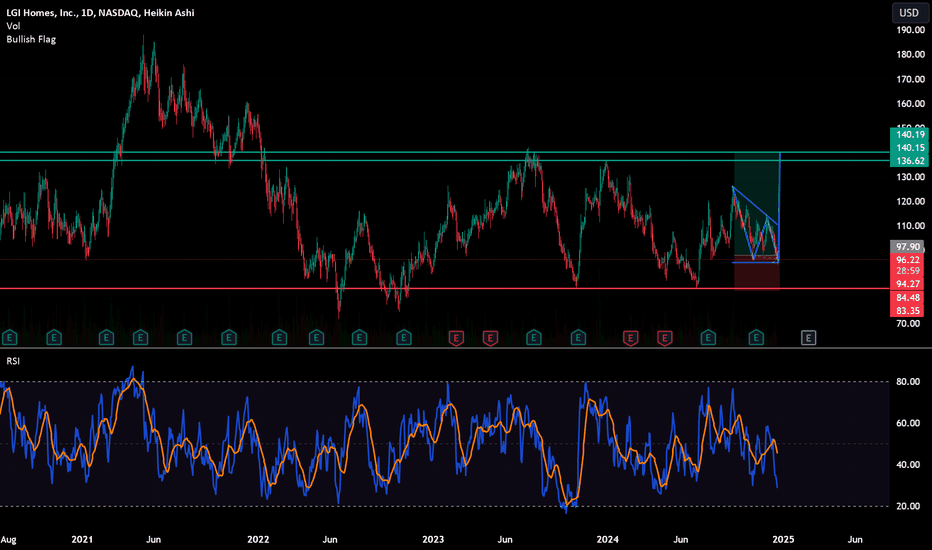Click the 83.35 red price label
Image resolution: width=932 pixels, height=550 pixels.
click(908, 311)
